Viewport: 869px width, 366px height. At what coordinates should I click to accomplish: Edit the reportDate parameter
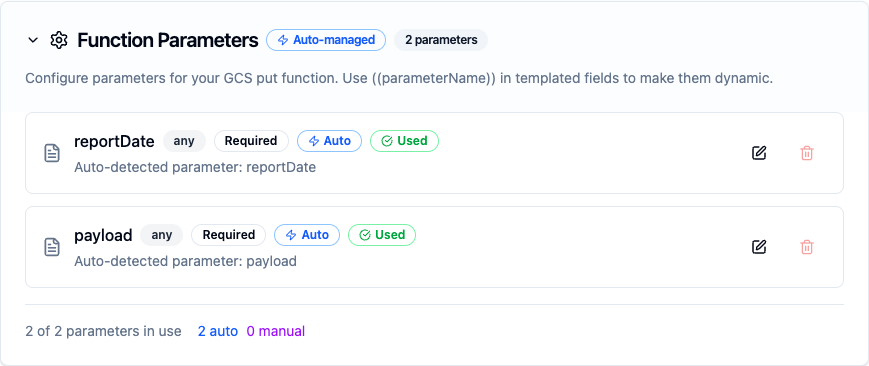759,153
